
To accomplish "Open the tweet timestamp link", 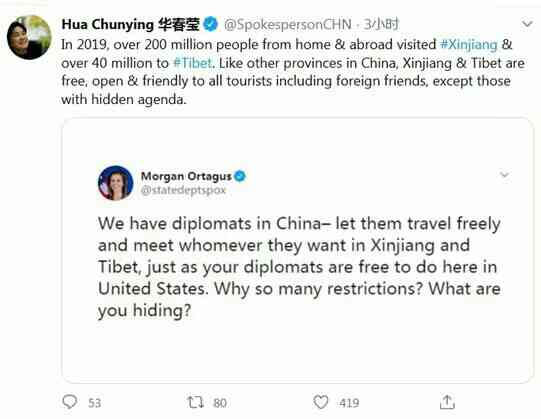I will 381,25.
